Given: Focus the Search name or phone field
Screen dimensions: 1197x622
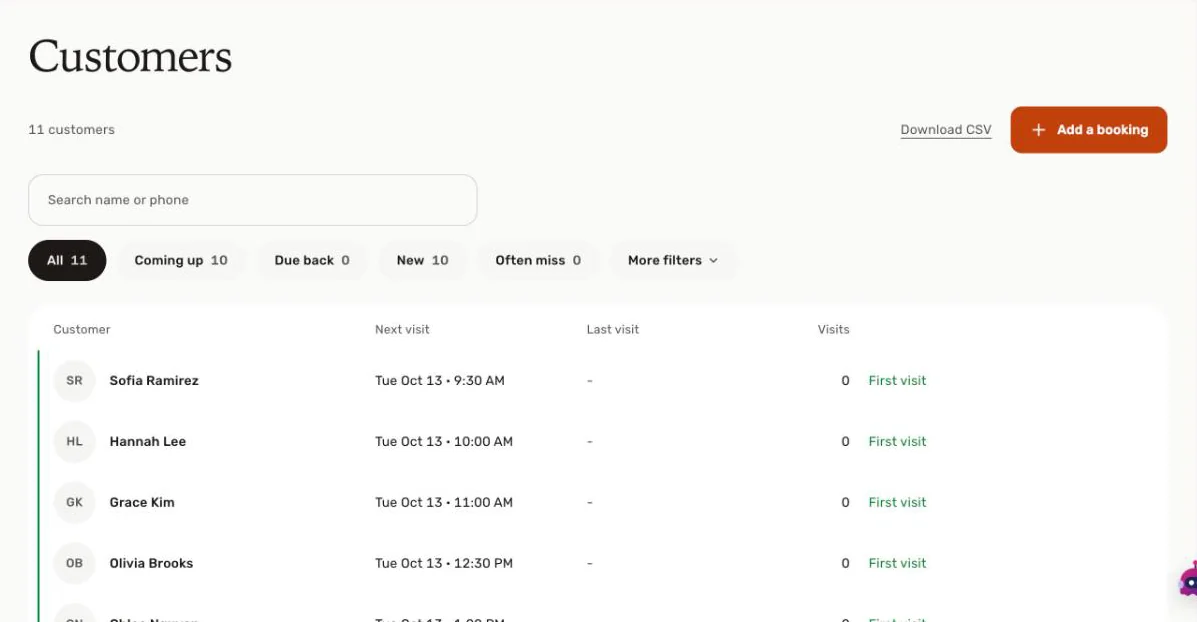Looking at the screenshot, I should point(253,200).
